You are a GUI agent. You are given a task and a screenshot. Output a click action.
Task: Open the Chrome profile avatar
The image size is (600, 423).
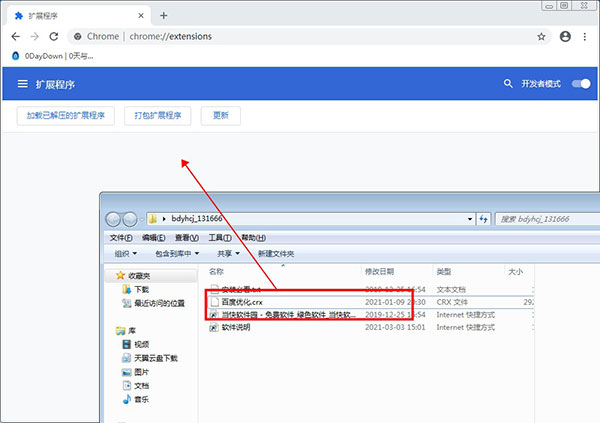(565, 36)
